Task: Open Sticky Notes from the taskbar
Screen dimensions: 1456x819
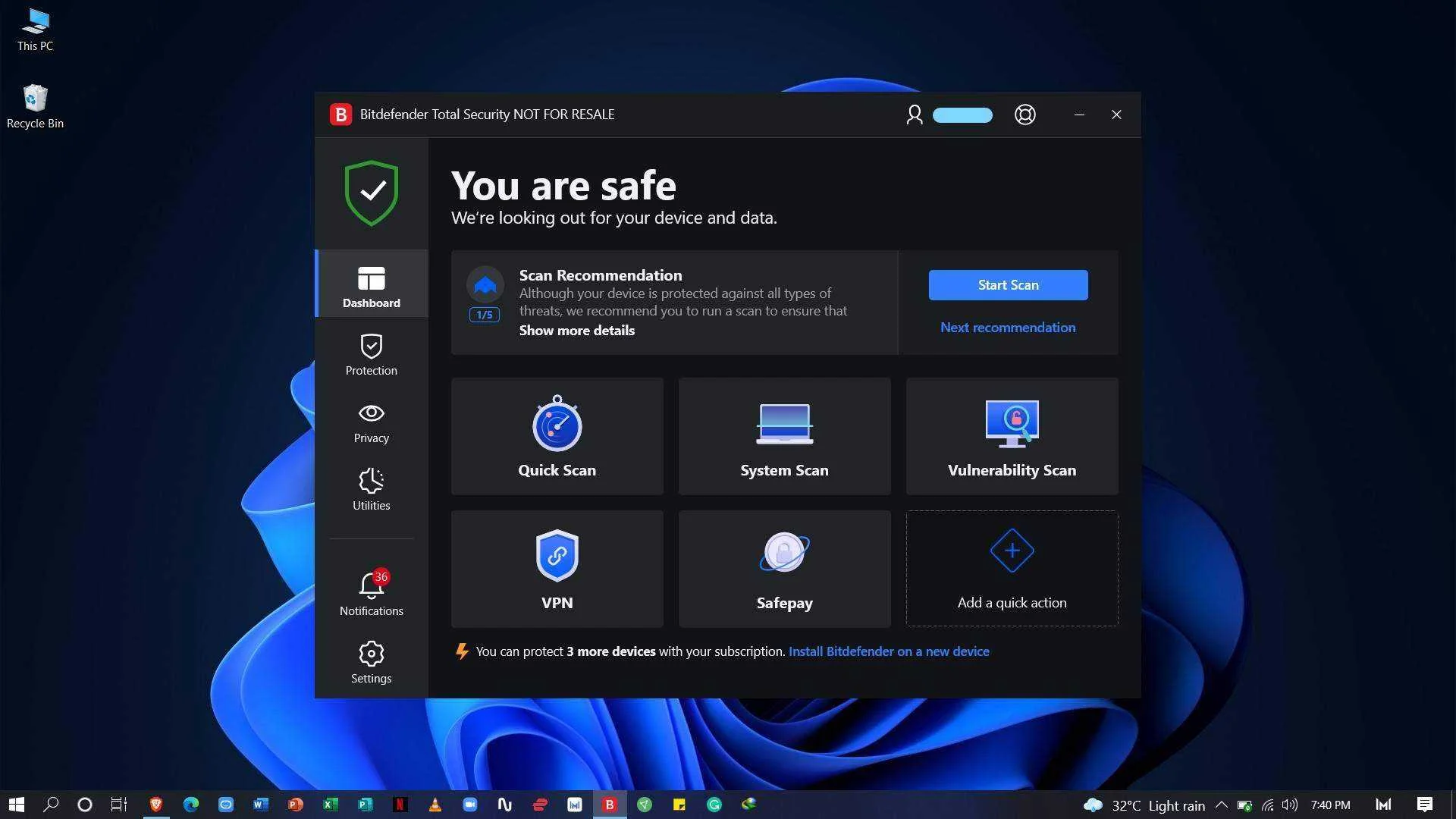Action: (679, 805)
